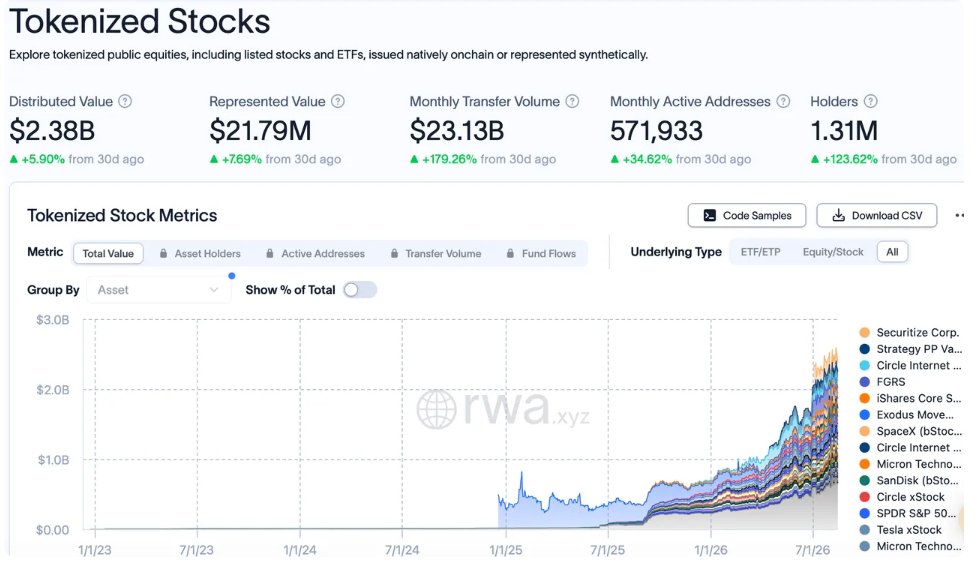Open the Monthly Active Addresses help icon
This screenshot has width=978, height=576.
[783, 101]
